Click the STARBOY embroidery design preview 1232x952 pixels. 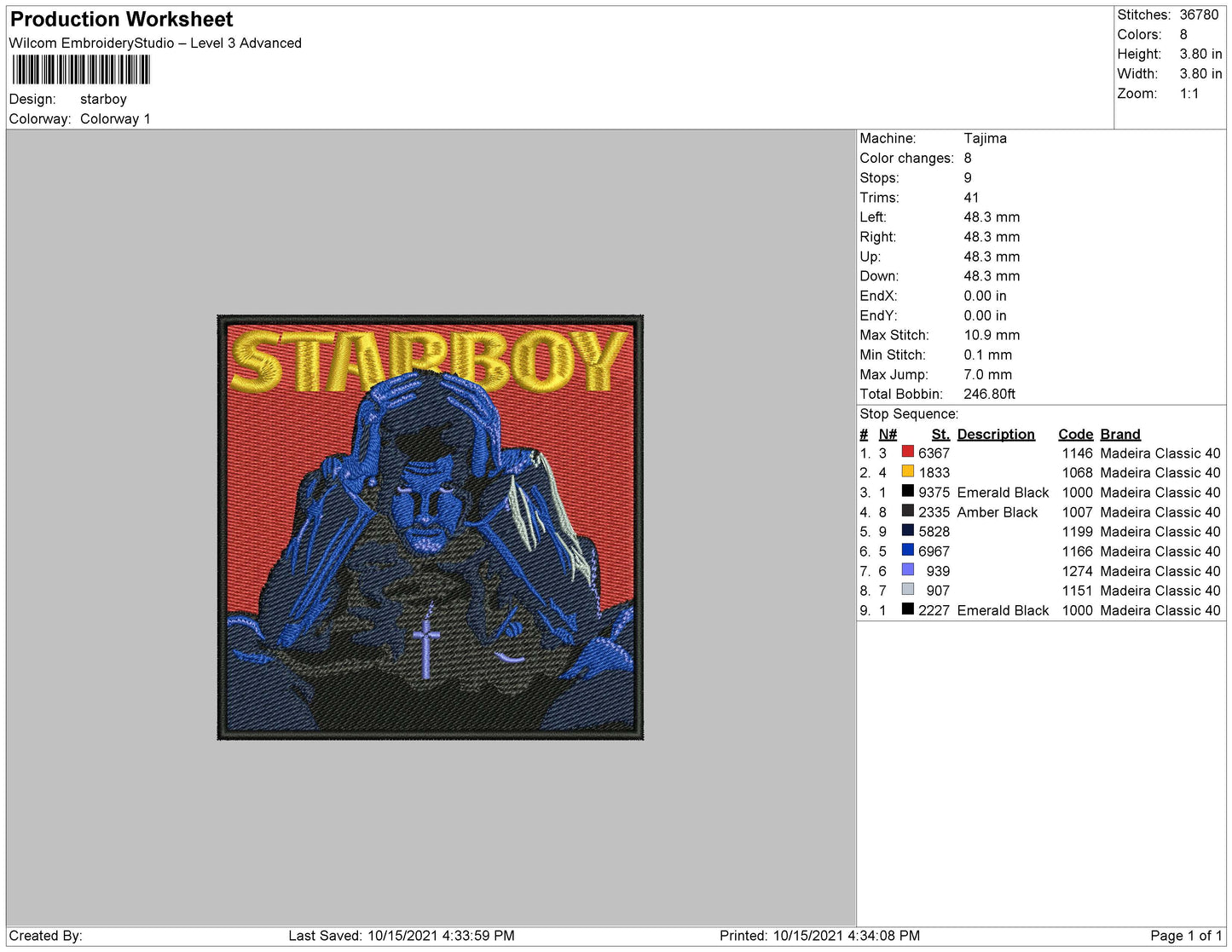click(x=431, y=528)
